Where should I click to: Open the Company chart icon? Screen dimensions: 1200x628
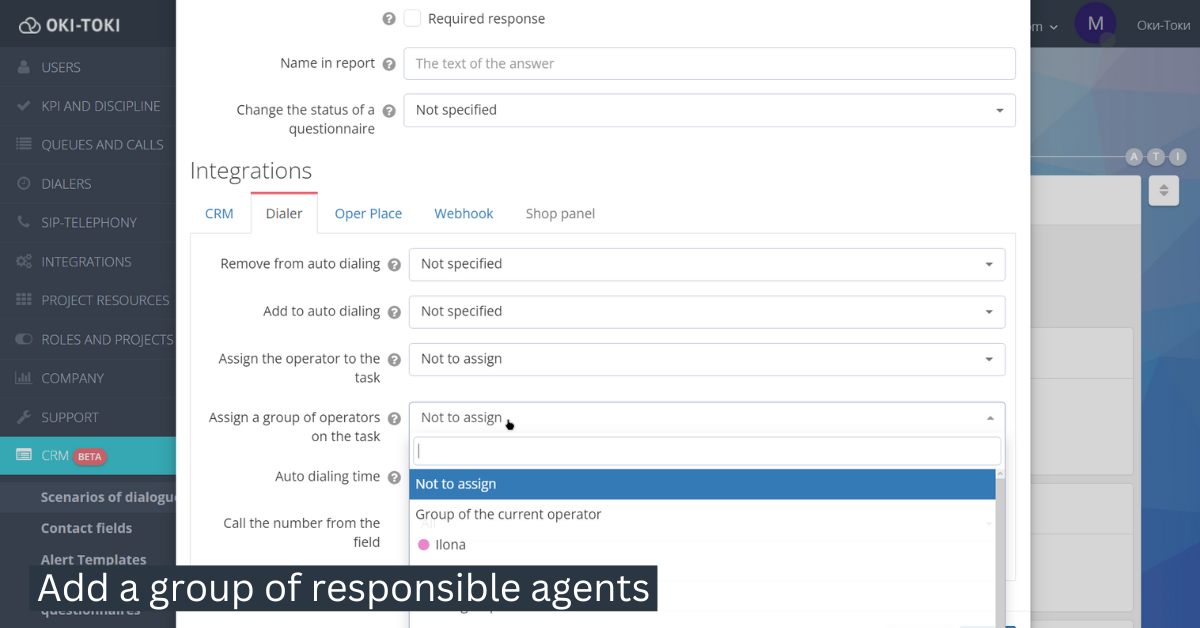coord(24,378)
